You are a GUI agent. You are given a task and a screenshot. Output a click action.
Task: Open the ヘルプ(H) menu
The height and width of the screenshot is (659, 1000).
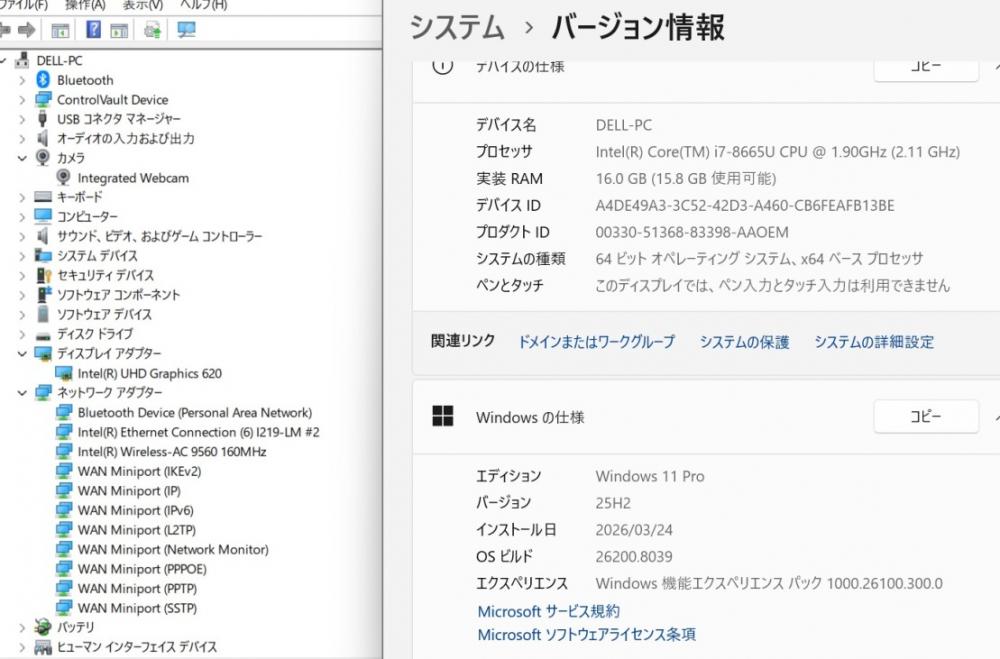click(203, 4)
